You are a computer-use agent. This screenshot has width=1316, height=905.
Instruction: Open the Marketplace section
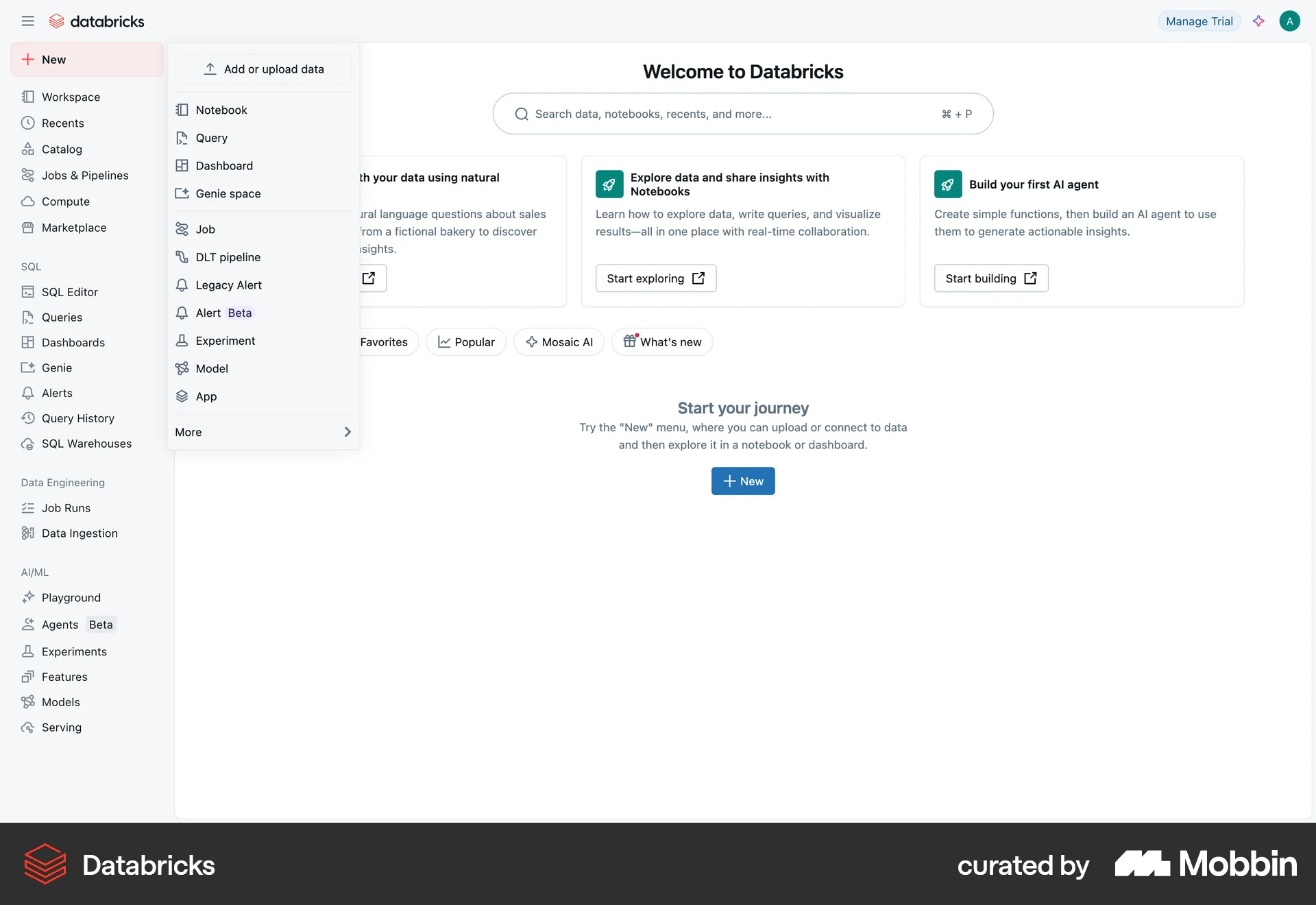pyautogui.click(x=73, y=227)
